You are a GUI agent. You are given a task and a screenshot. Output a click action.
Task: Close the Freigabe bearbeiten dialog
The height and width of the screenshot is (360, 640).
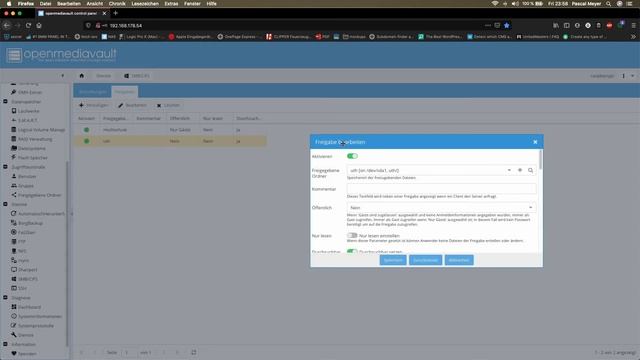[535, 142]
